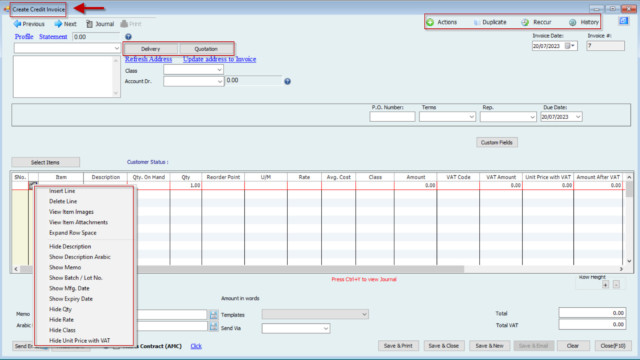Screen dimensions: 640x360
Task: Click the Invoice # field
Action: click(x=606, y=46)
